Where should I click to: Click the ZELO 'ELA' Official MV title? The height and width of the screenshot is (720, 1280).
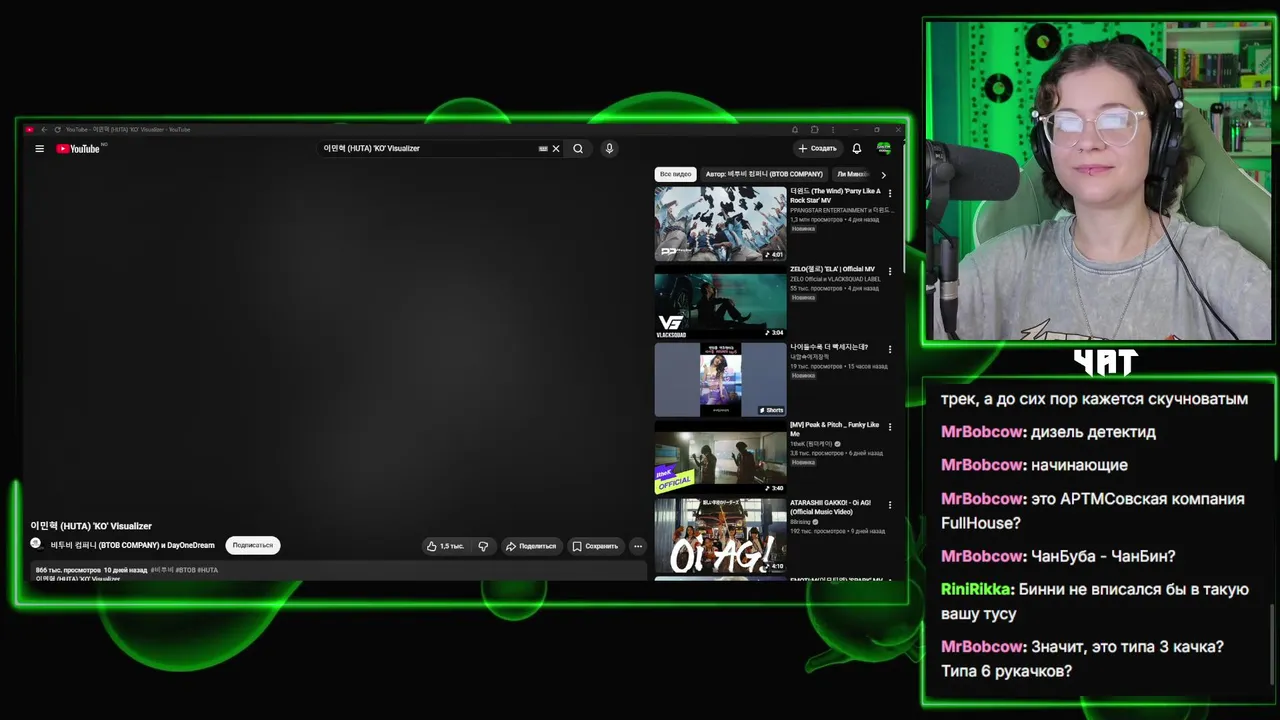pyautogui.click(x=832, y=269)
